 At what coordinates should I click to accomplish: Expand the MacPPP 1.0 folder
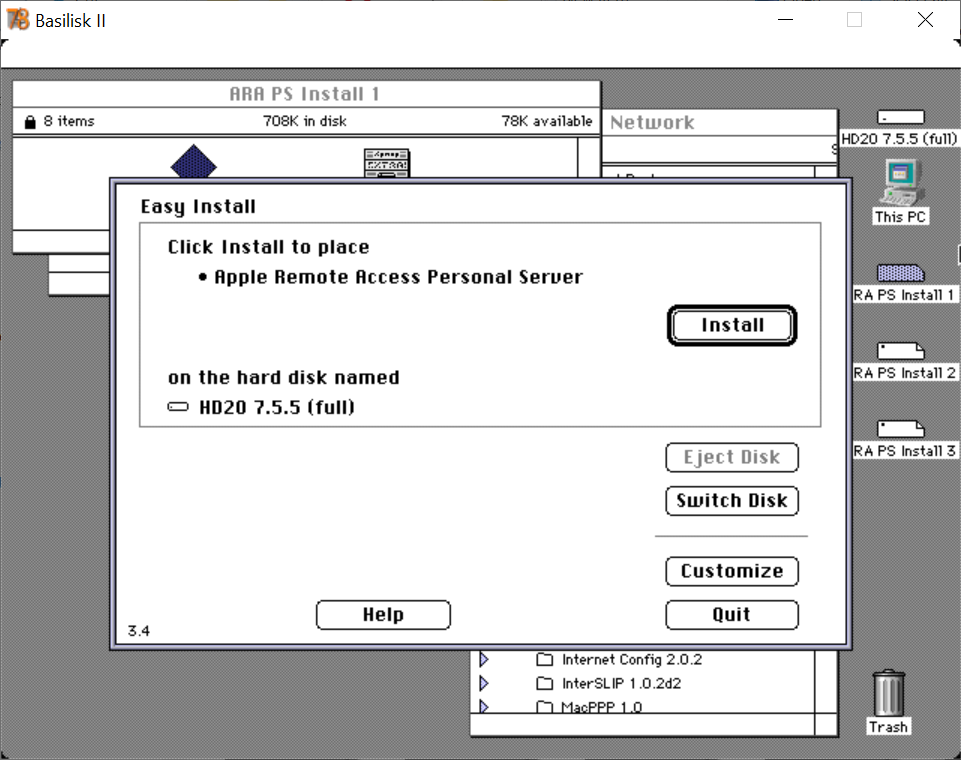[x=484, y=706]
